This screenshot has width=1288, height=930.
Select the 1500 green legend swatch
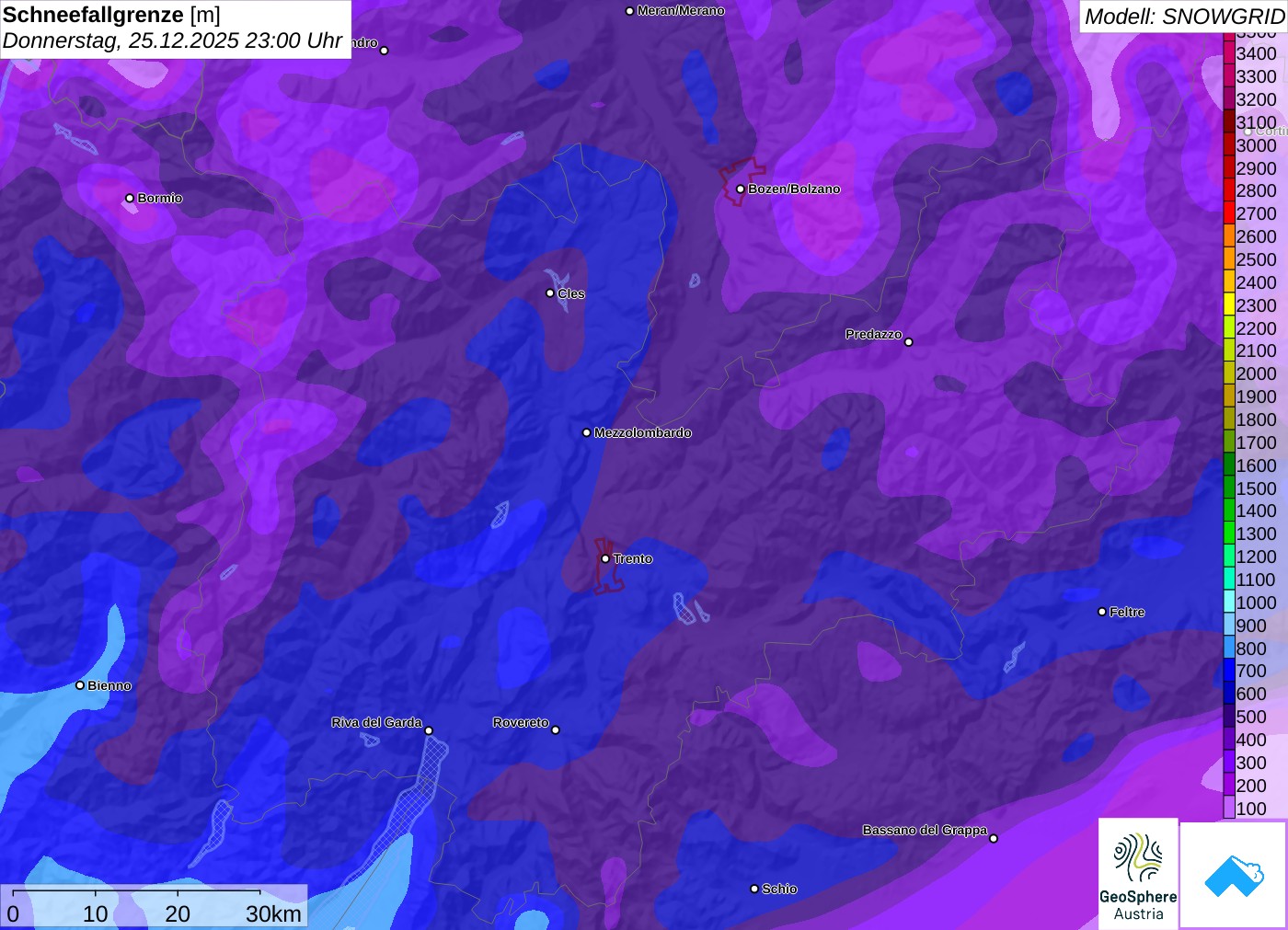tap(1229, 488)
